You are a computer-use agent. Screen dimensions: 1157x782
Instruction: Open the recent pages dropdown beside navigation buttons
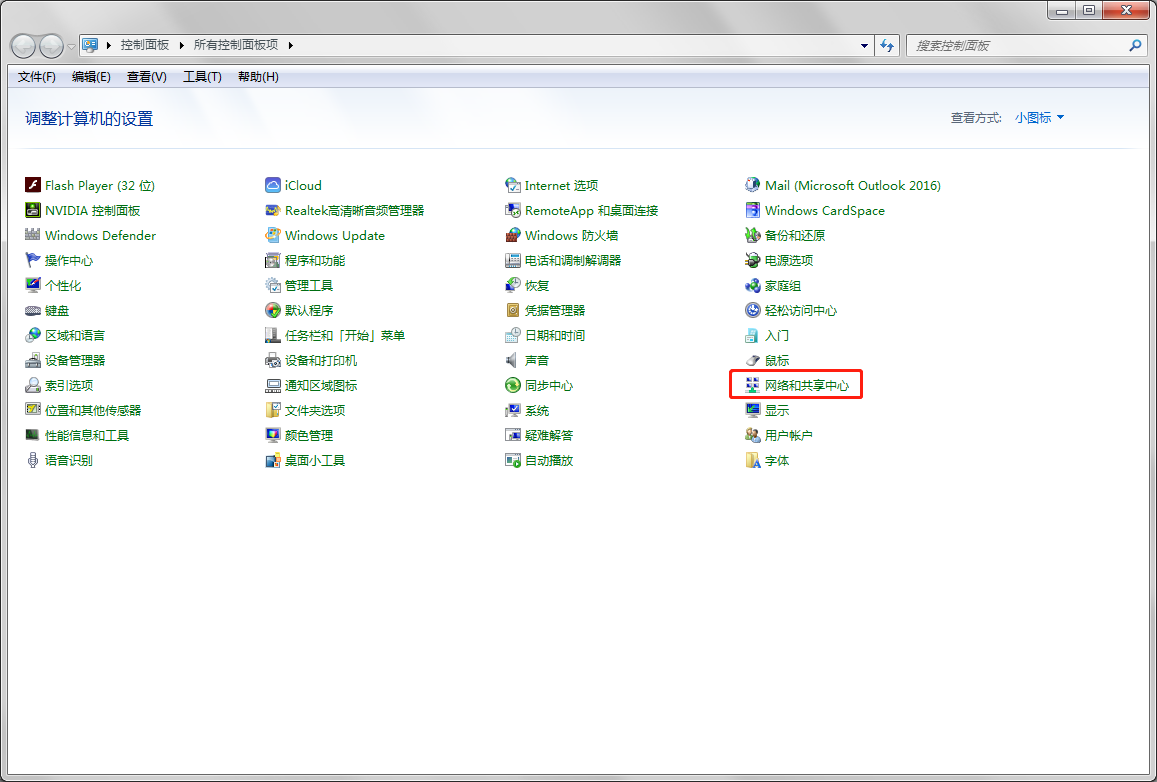coord(71,46)
